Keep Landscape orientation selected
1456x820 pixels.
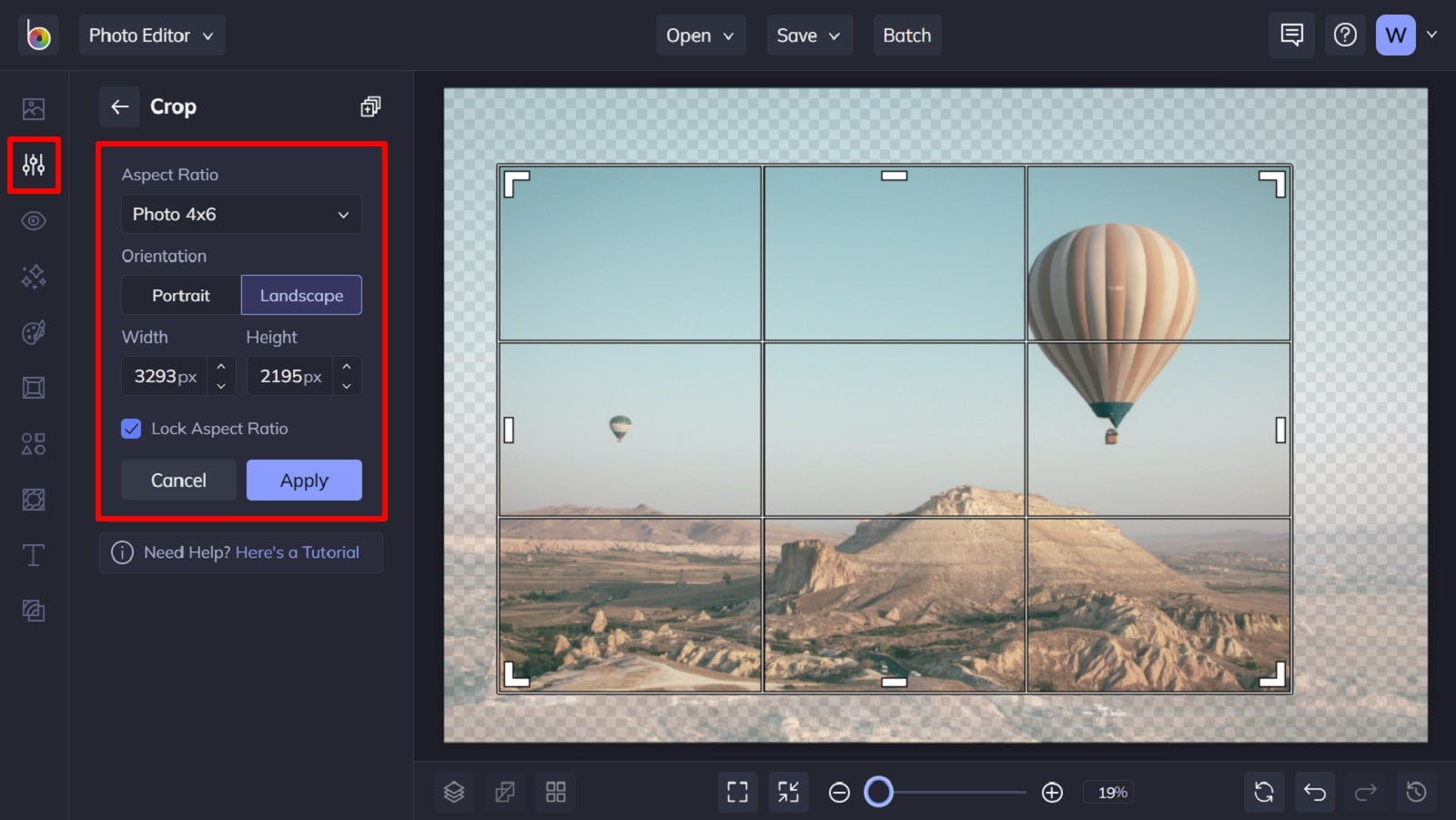coord(301,295)
